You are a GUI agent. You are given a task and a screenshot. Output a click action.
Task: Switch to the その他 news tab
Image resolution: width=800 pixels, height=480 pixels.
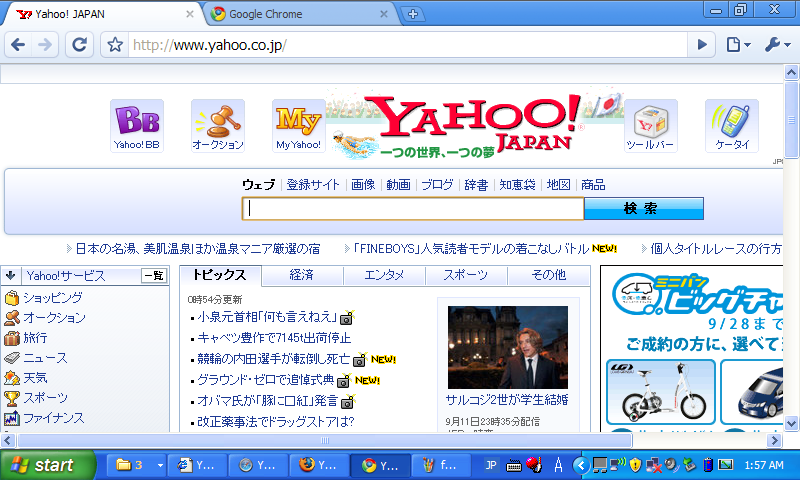[548, 275]
